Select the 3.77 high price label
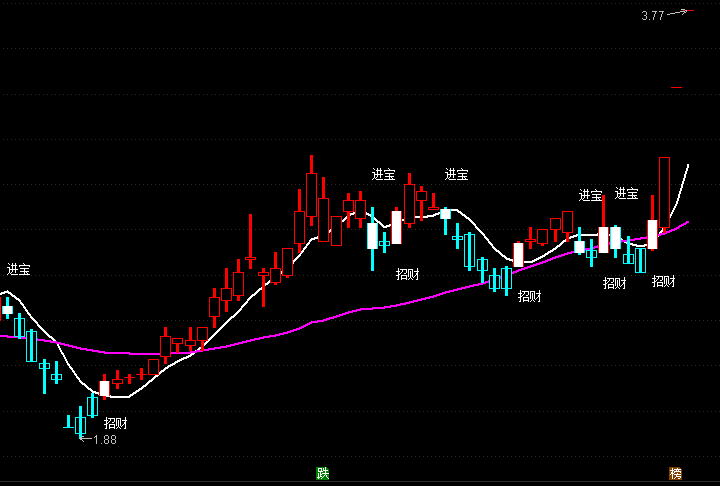The width and height of the screenshot is (720, 486). pyautogui.click(x=652, y=16)
